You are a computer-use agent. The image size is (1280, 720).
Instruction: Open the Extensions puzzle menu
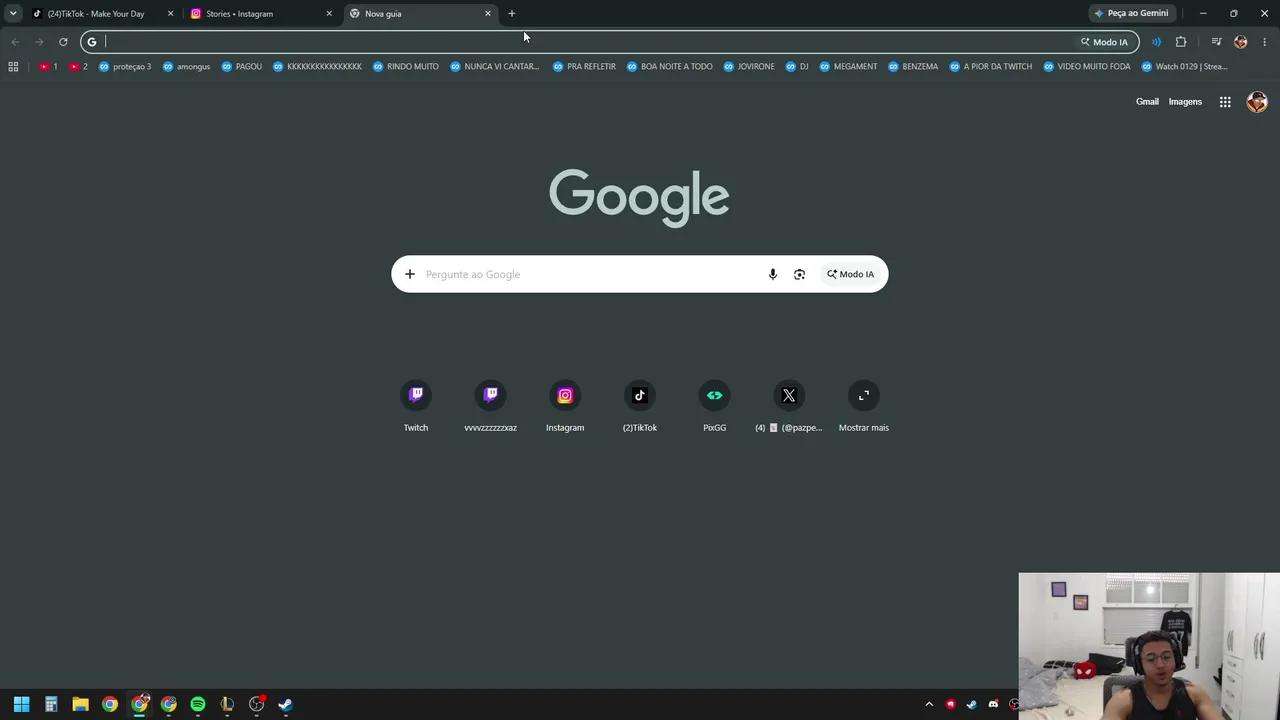[1181, 42]
